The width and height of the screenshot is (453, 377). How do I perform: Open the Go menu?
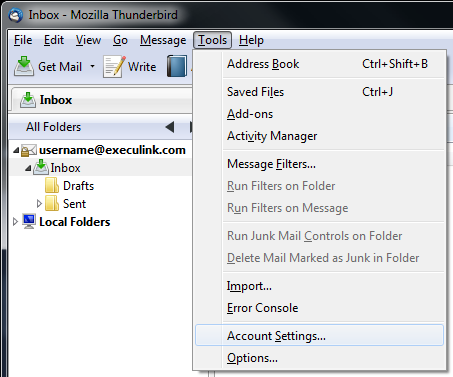pyautogui.click(x=120, y=40)
